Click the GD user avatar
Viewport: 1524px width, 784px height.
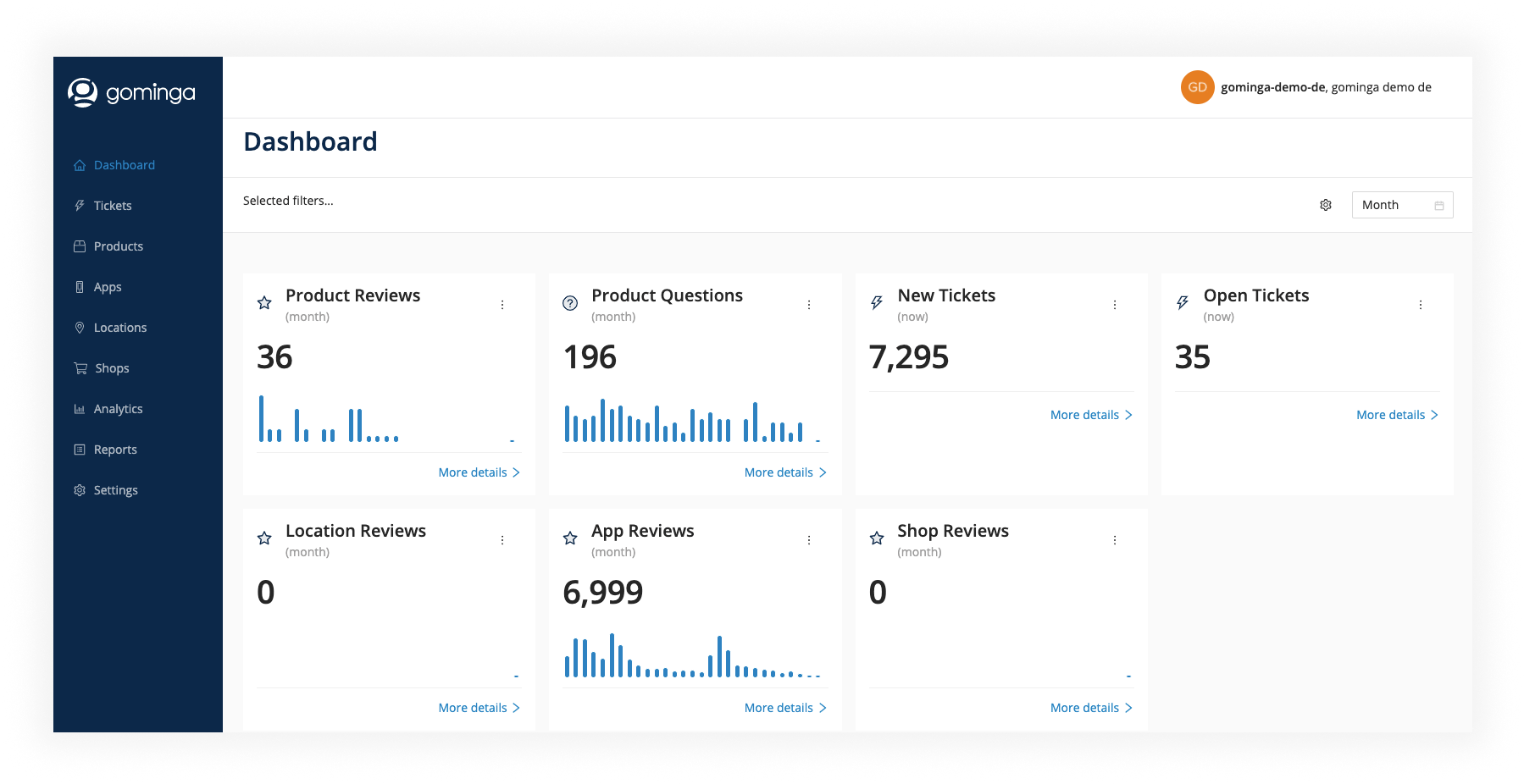click(1197, 87)
